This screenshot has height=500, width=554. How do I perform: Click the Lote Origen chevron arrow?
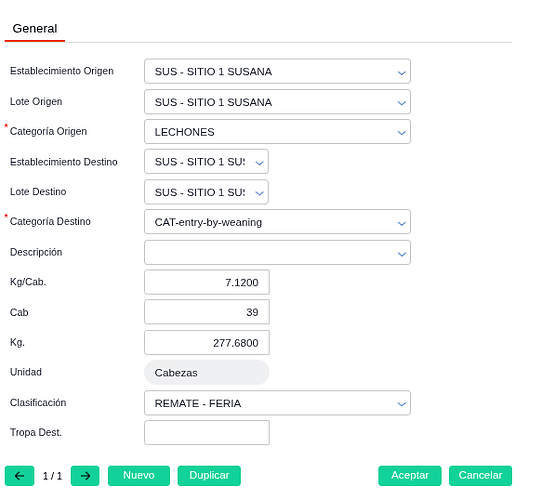[x=401, y=103]
